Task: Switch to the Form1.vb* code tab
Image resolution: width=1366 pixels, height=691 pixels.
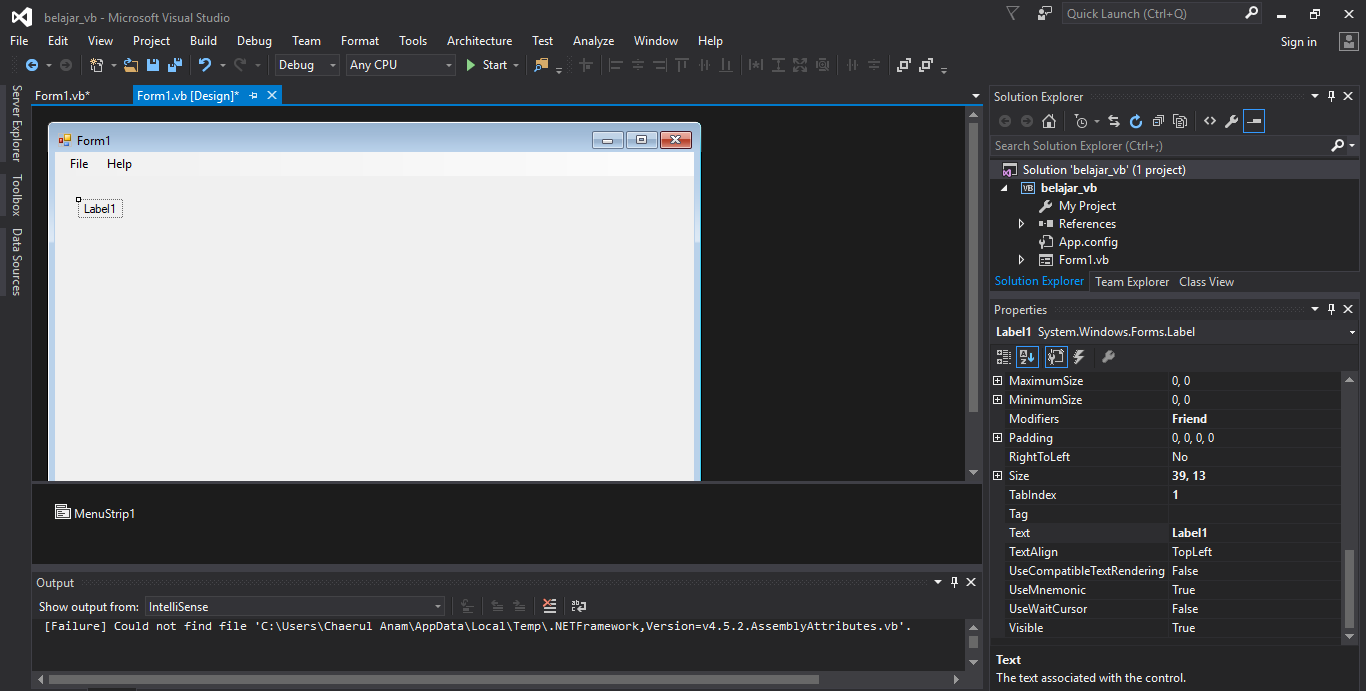Action: coord(62,95)
